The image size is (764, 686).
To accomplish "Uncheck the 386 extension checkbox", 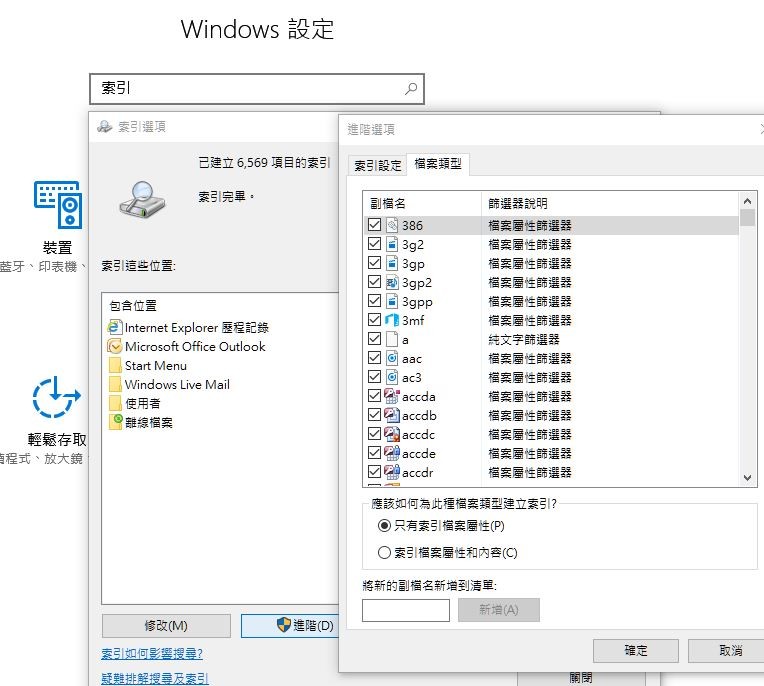I will [374, 225].
